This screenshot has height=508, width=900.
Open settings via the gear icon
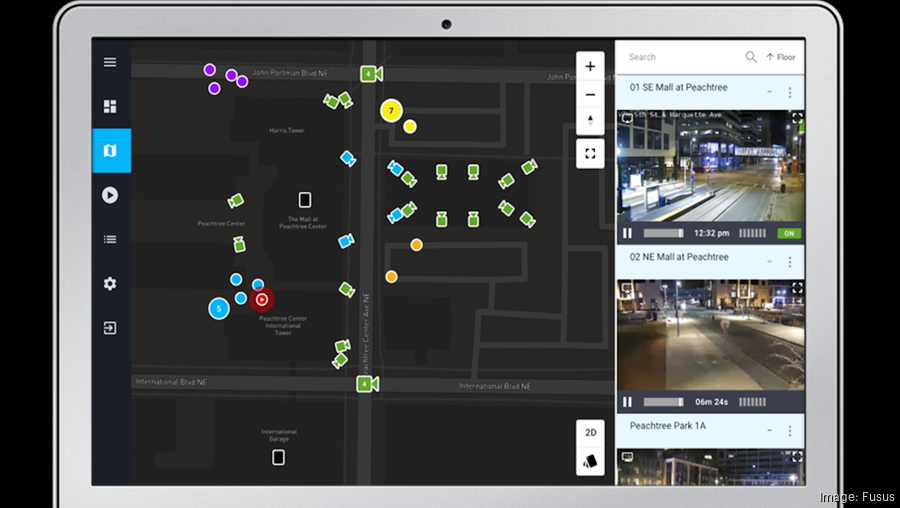[x=110, y=284]
